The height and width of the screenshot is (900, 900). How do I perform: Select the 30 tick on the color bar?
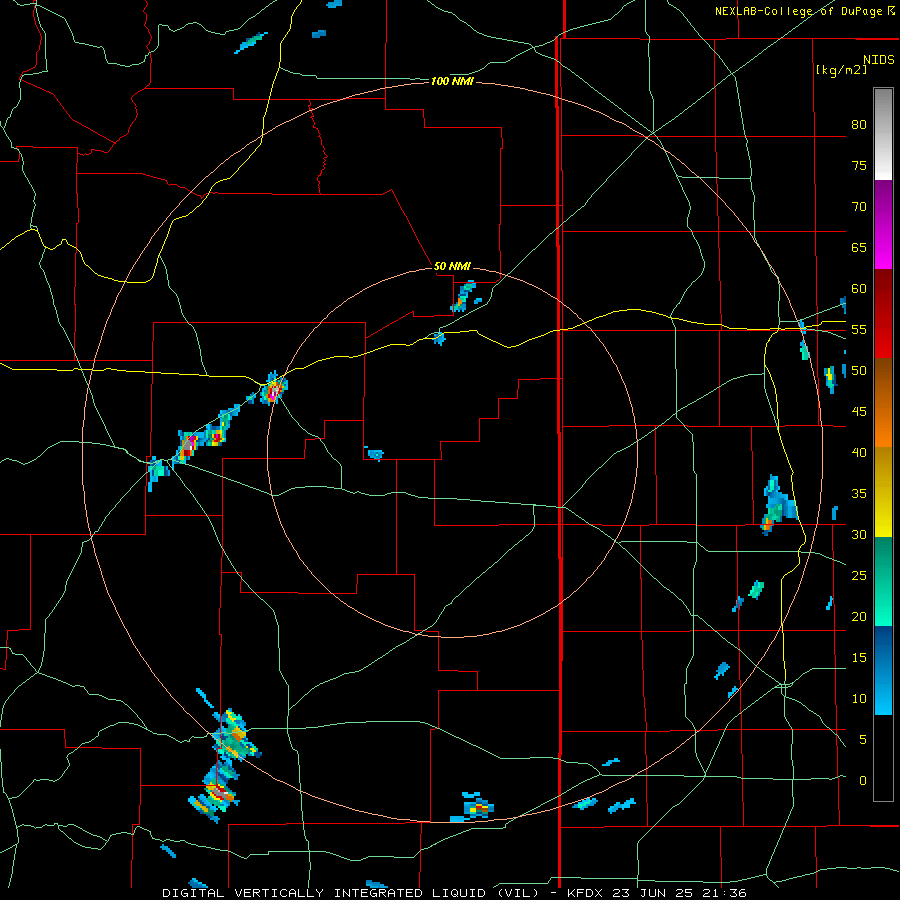coord(859,535)
